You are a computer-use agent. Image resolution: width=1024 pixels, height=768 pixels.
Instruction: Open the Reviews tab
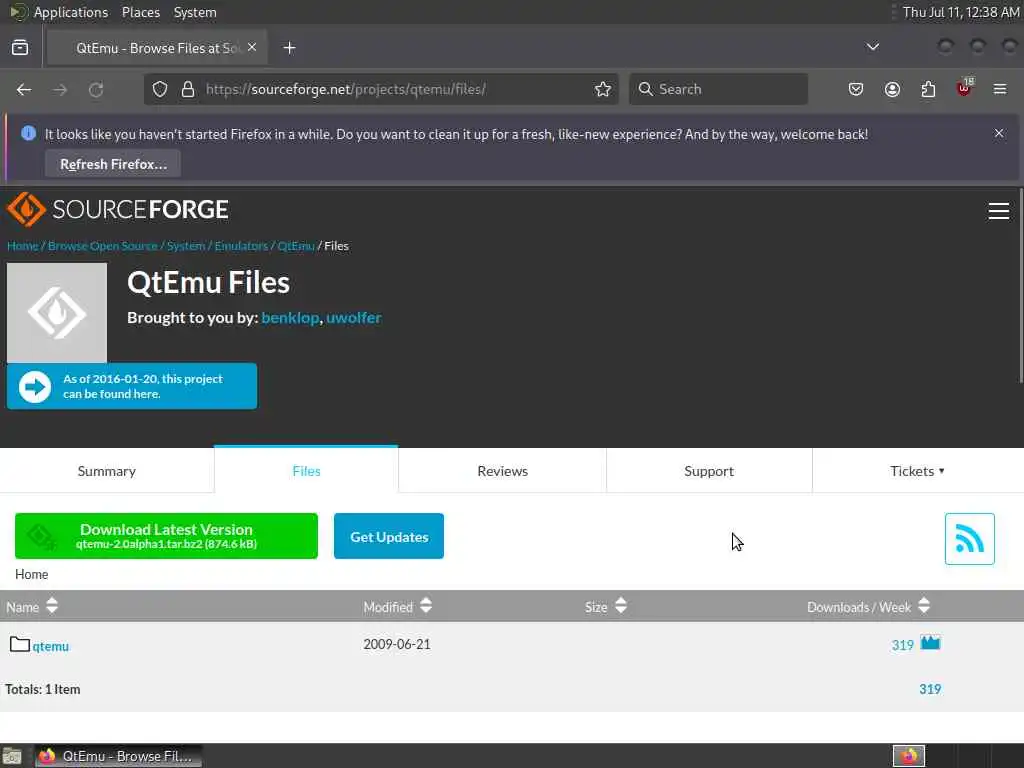point(502,471)
